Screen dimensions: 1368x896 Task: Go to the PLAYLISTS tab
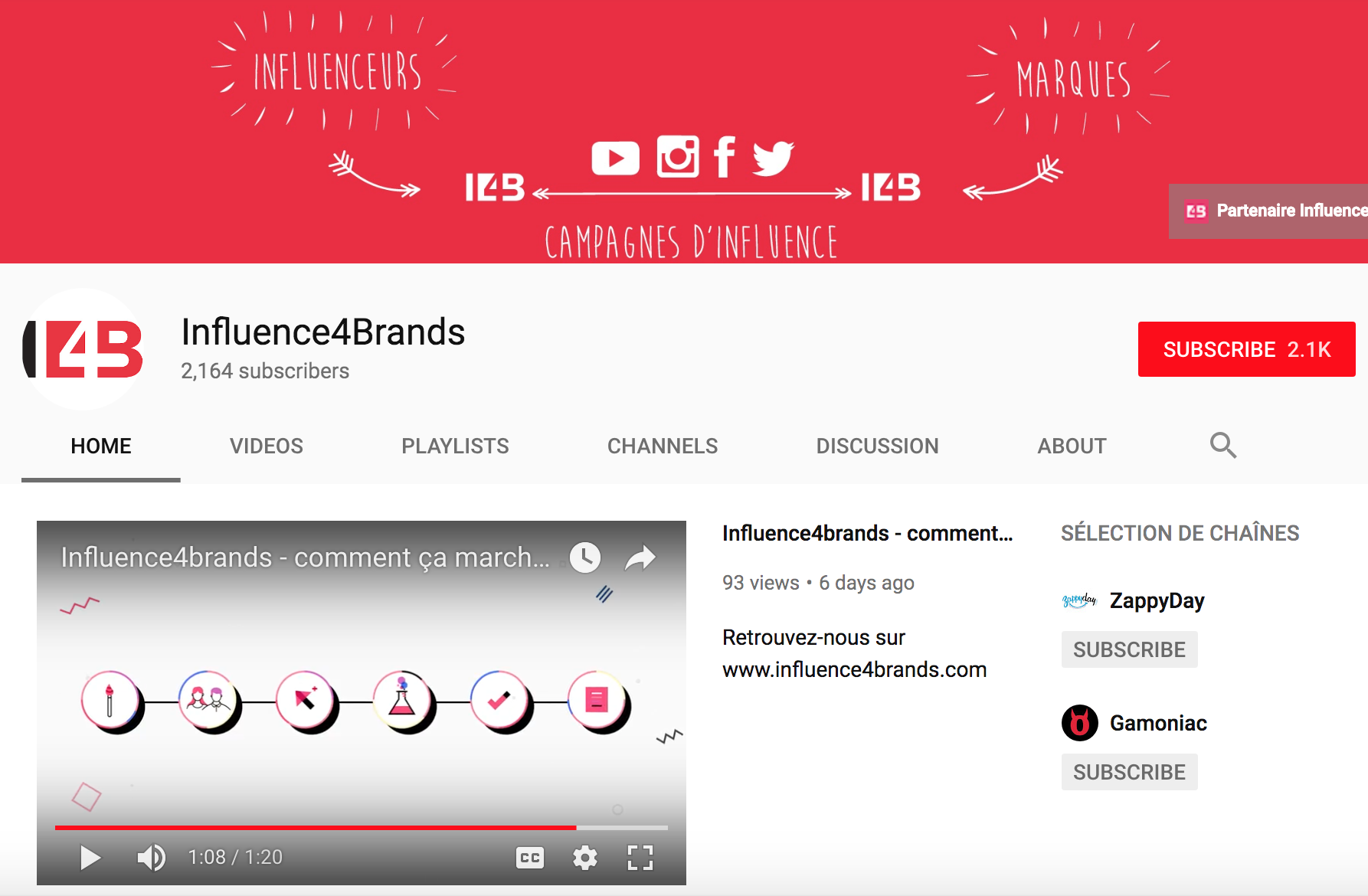455,446
